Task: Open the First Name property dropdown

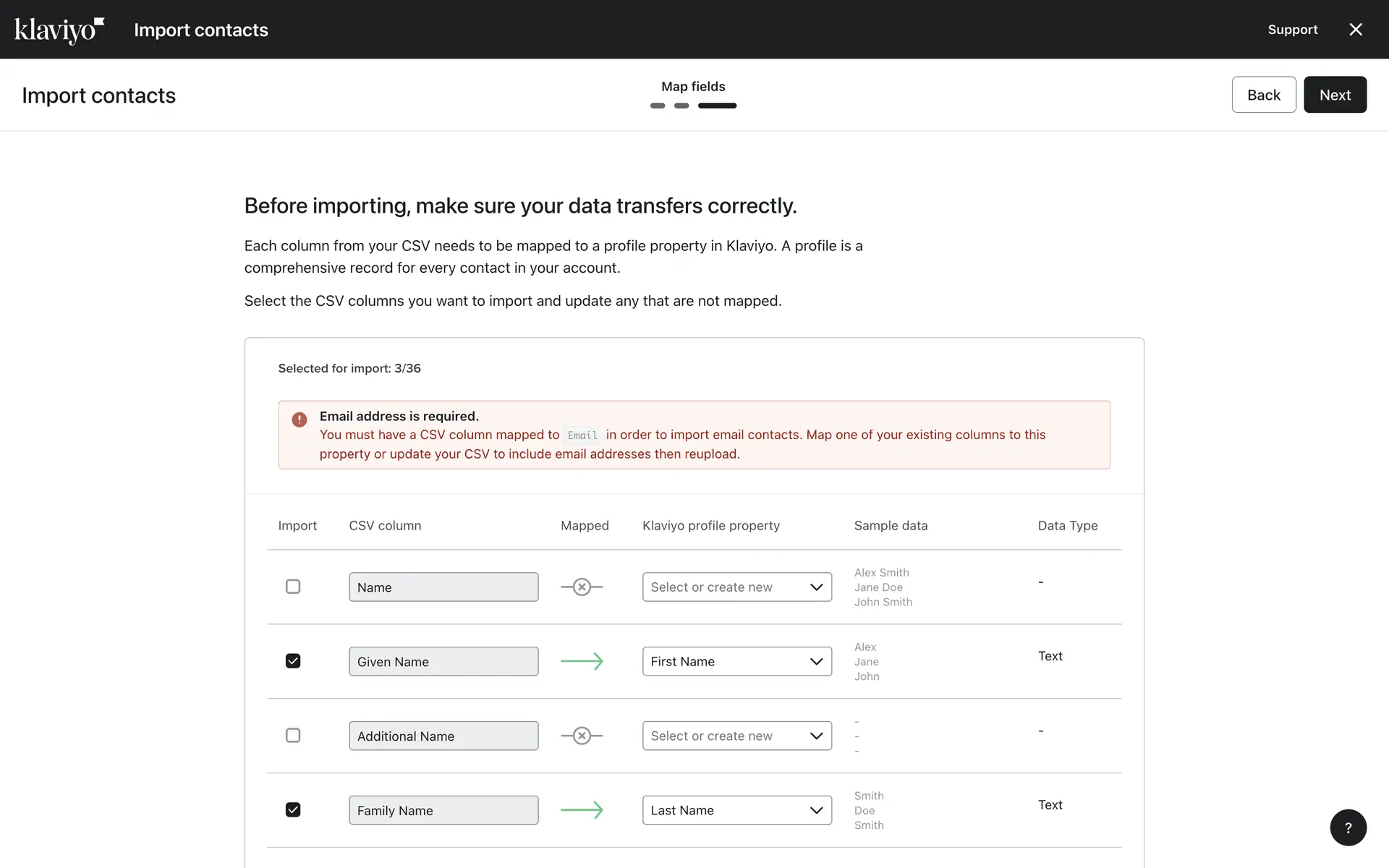Action: (736, 661)
